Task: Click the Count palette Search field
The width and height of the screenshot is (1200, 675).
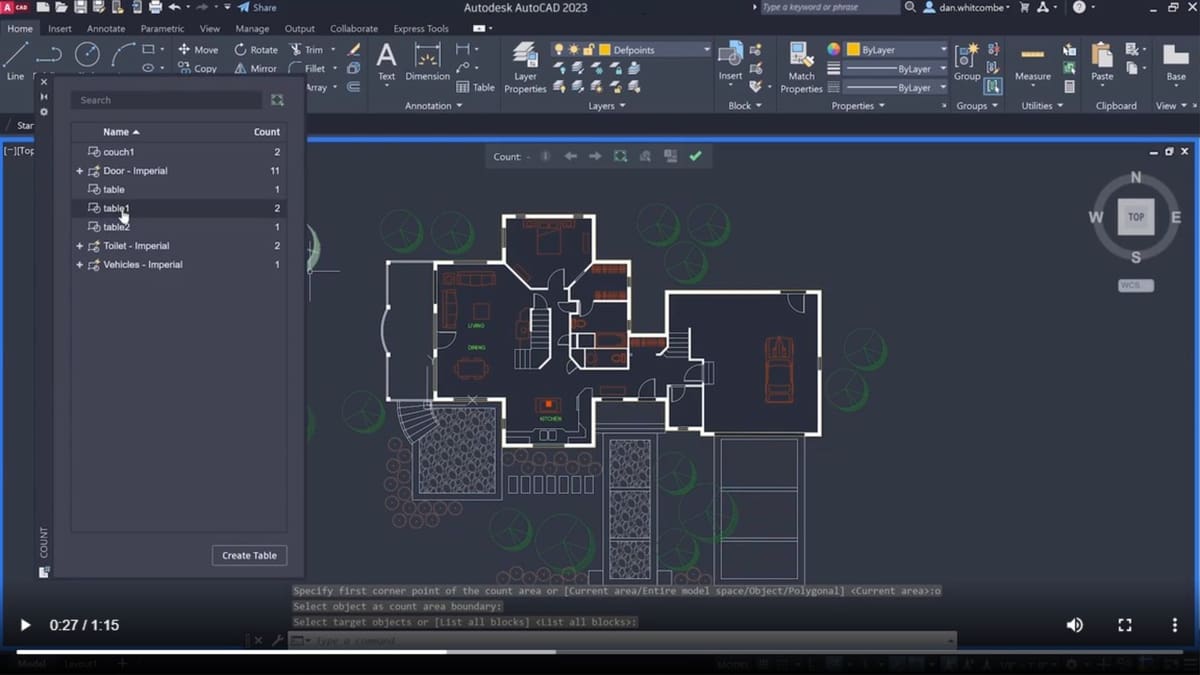Action: pyautogui.click(x=165, y=100)
